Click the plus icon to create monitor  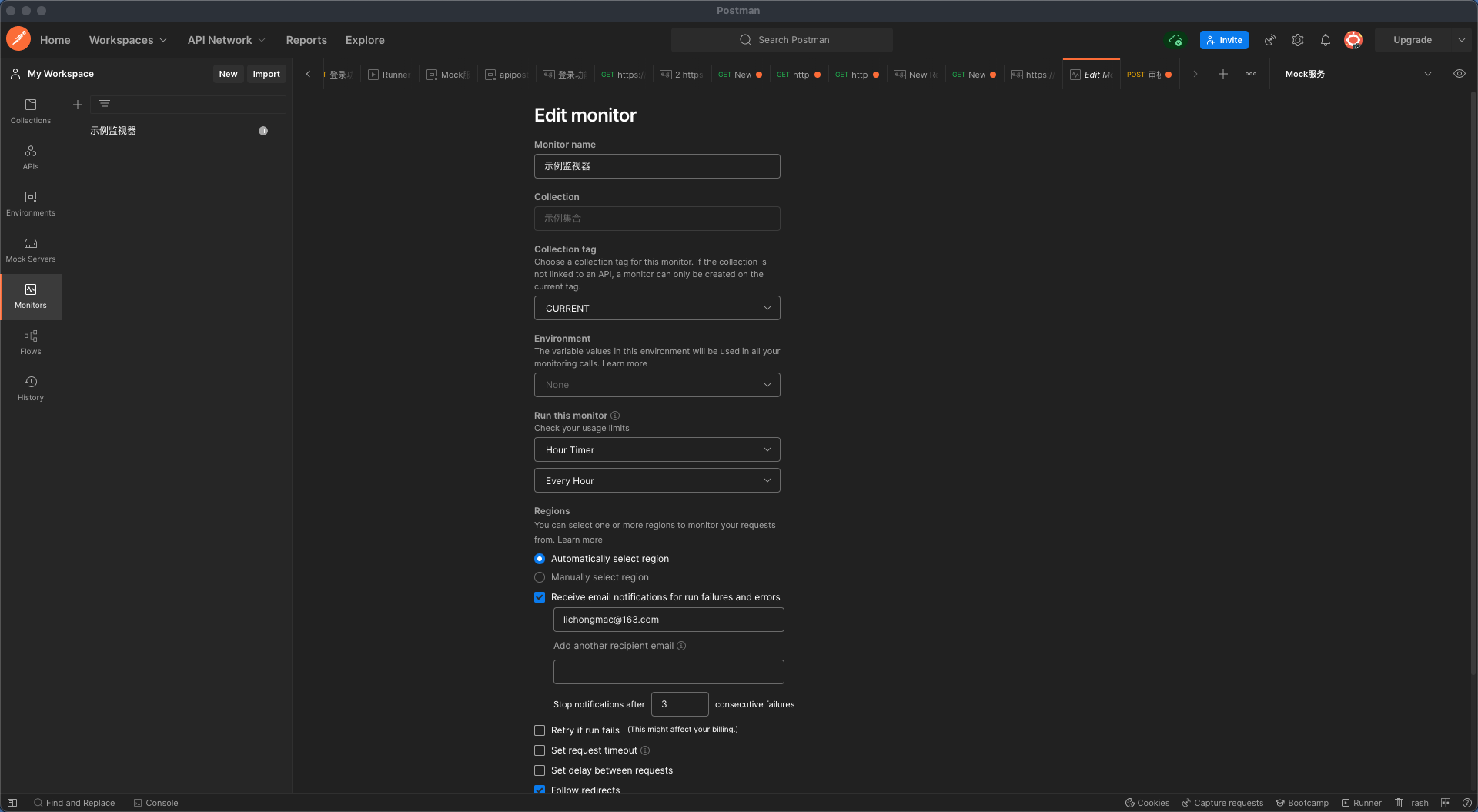pyautogui.click(x=78, y=105)
